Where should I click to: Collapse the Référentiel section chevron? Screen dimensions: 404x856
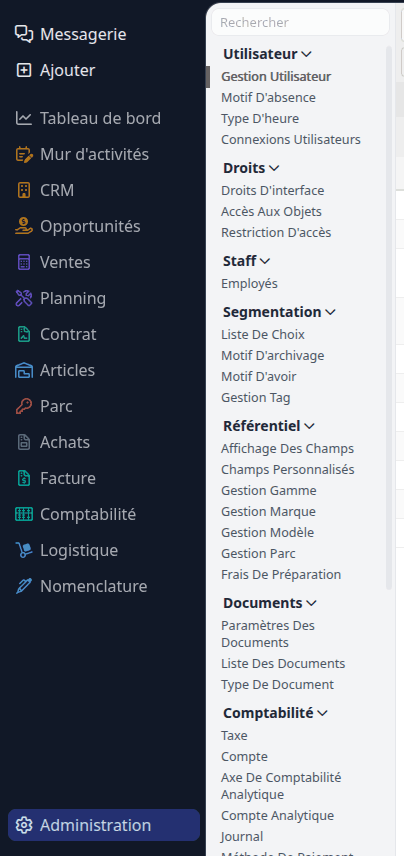click(x=309, y=426)
